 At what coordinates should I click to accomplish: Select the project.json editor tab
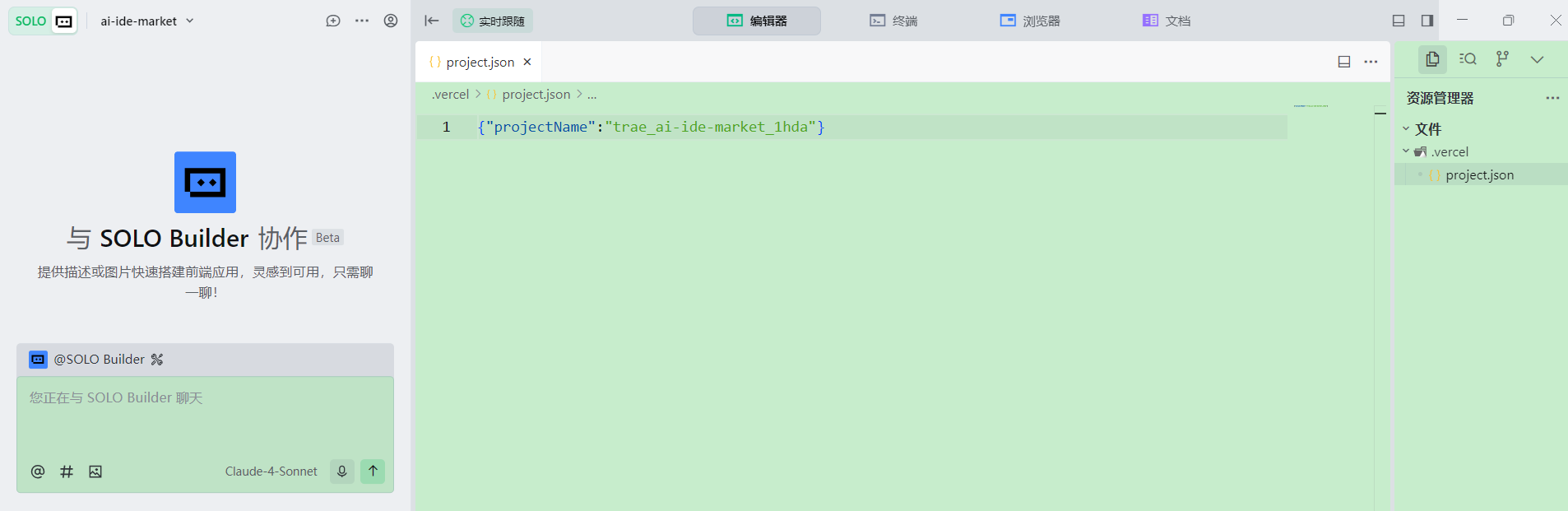479,62
